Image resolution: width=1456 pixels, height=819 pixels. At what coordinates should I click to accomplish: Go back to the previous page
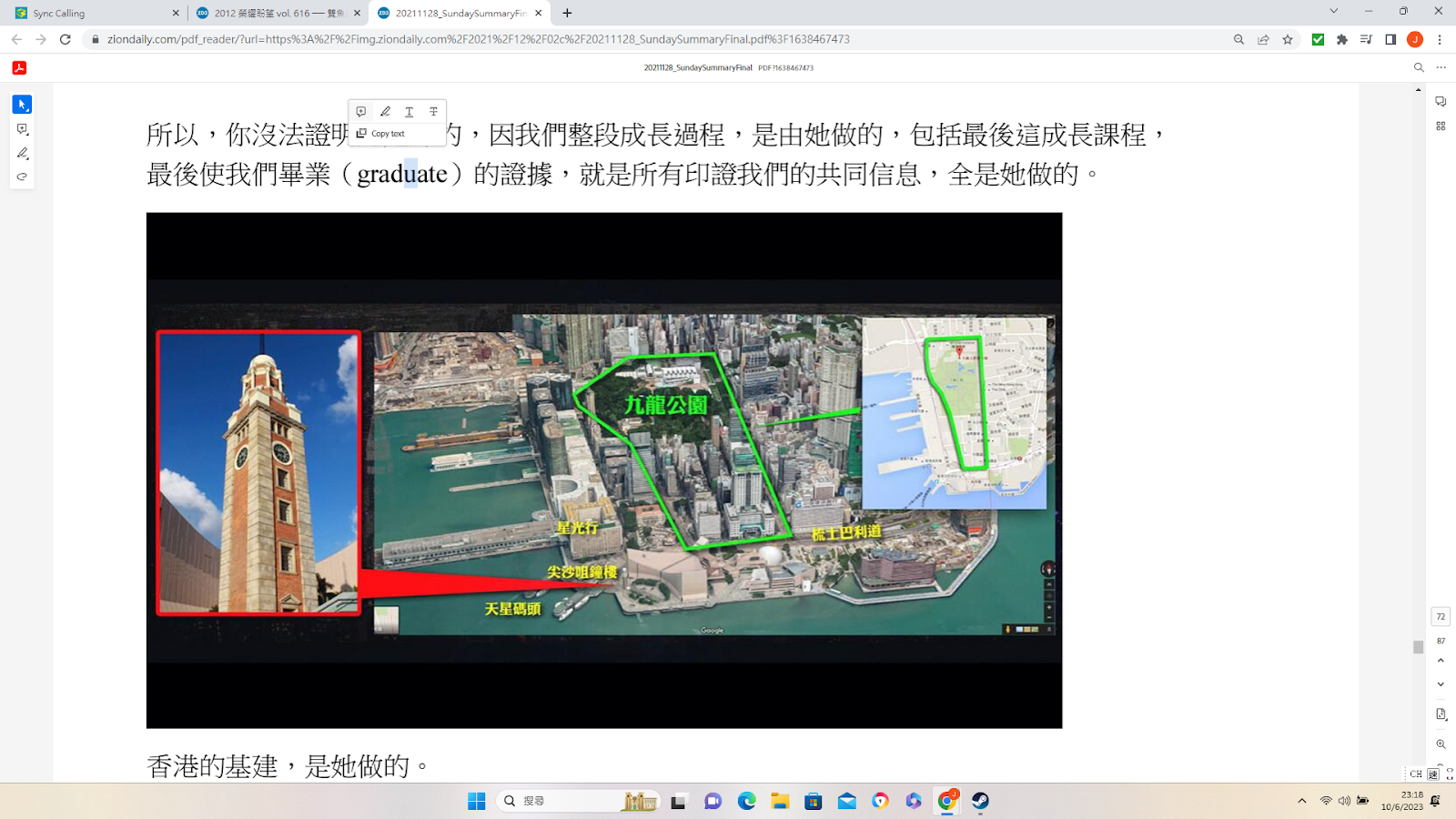point(16,39)
